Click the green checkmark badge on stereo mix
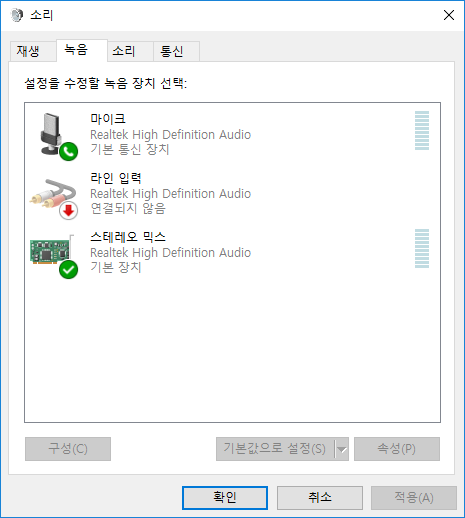The image size is (465, 518). tap(69, 270)
